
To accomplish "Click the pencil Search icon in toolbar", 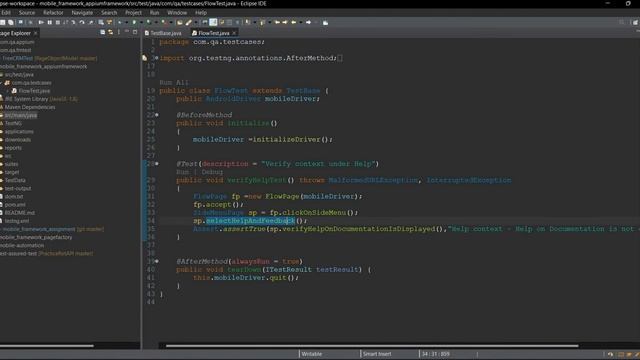I will [x=188, y=22].
